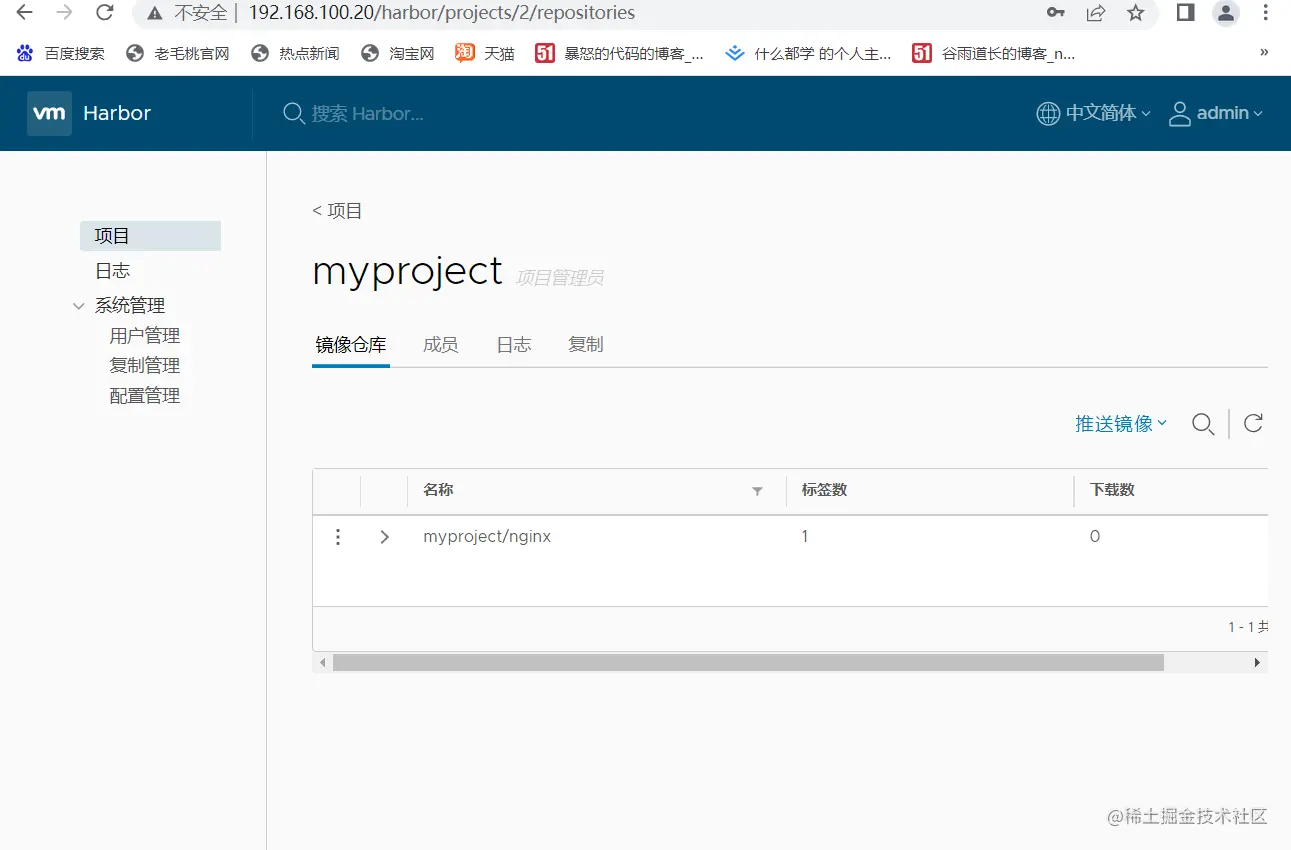This screenshot has width=1291, height=850.
Task: Click the refresh repository list icon
Action: tap(1253, 423)
